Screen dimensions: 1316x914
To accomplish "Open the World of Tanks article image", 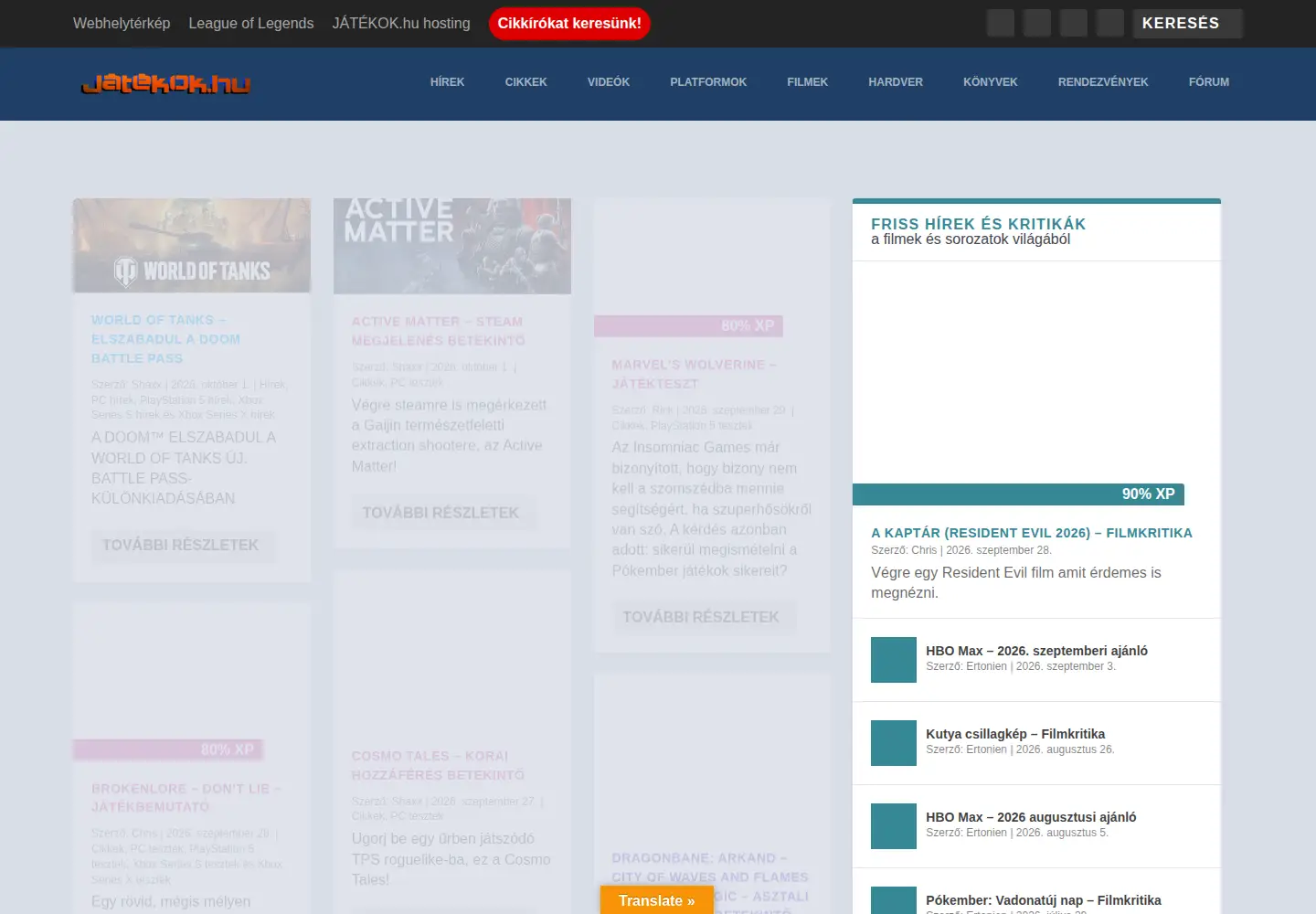I will click(x=192, y=246).
